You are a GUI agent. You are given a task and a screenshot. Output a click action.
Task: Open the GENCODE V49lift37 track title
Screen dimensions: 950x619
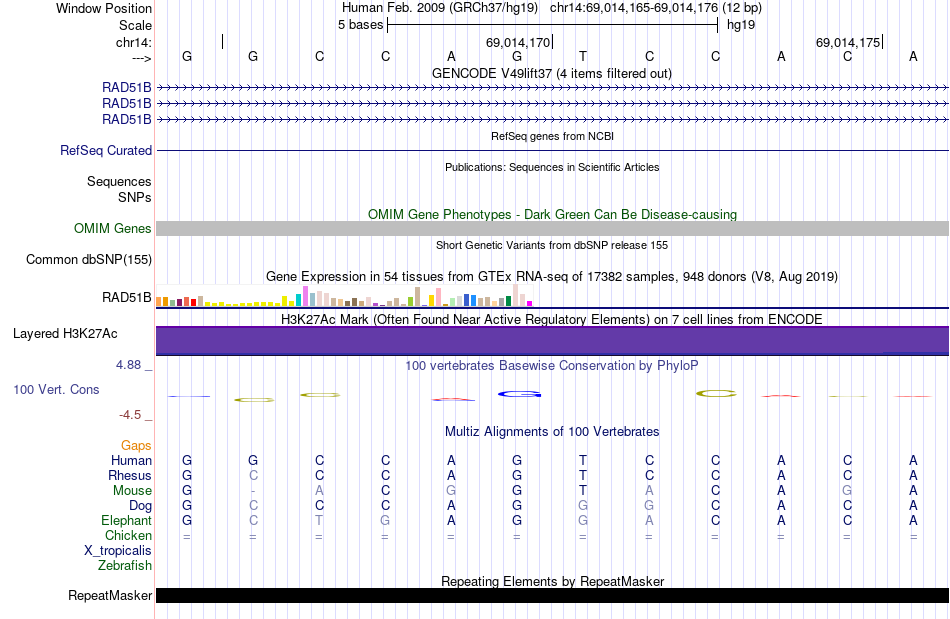552,73
